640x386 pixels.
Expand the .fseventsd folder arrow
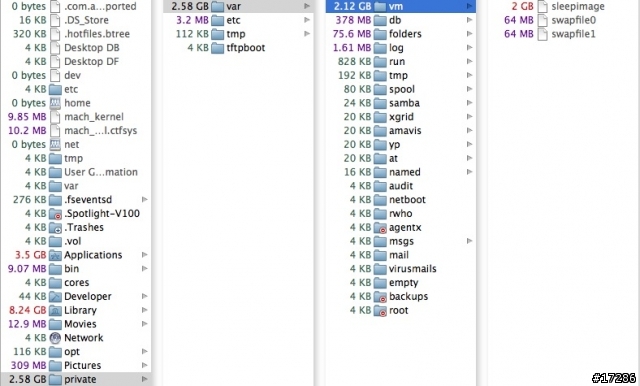pyautogui.click(x=144, y=200)
